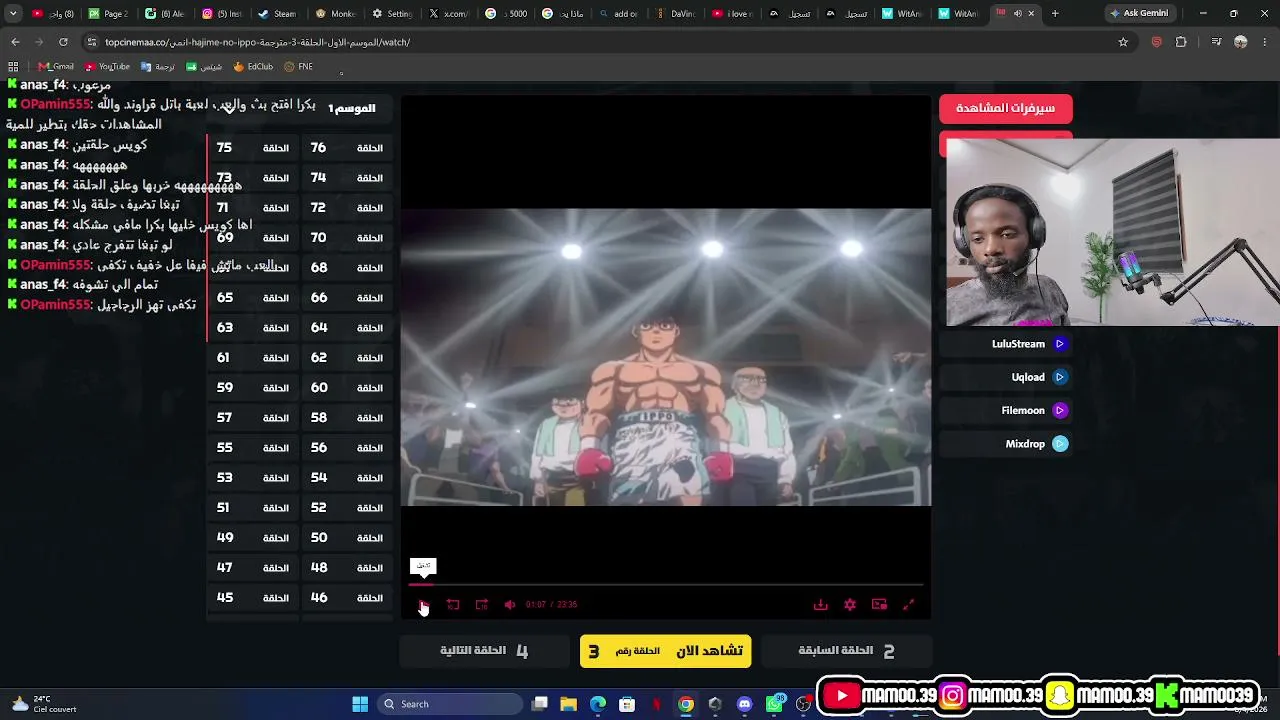Select the Filemoon server
This screenshot has height=720, width=1280.
coord(1006,410)
